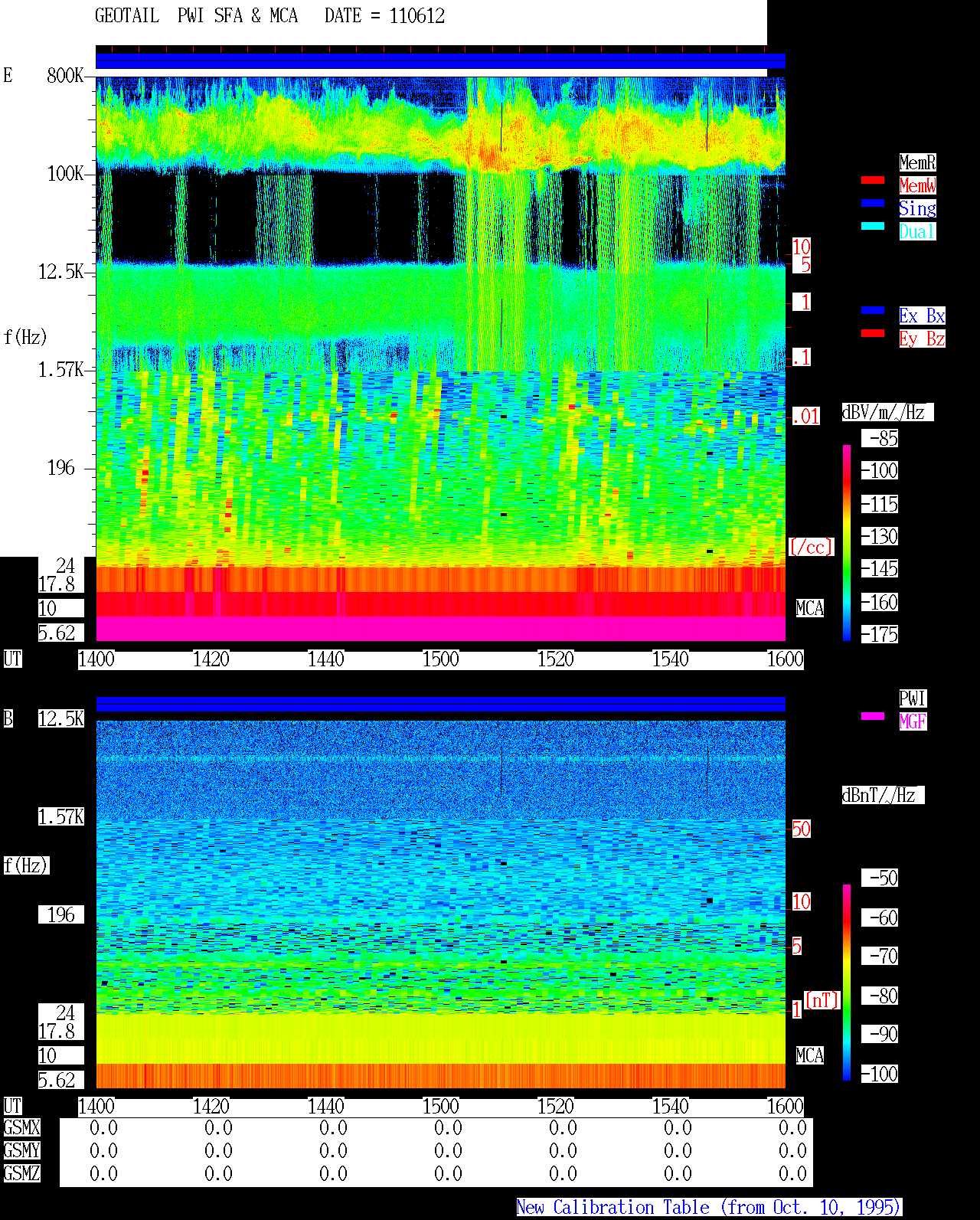This screenshot has width=980, height=1220.
Task: Click the red MemW legend swatch
Action: (x=873, y=180)
